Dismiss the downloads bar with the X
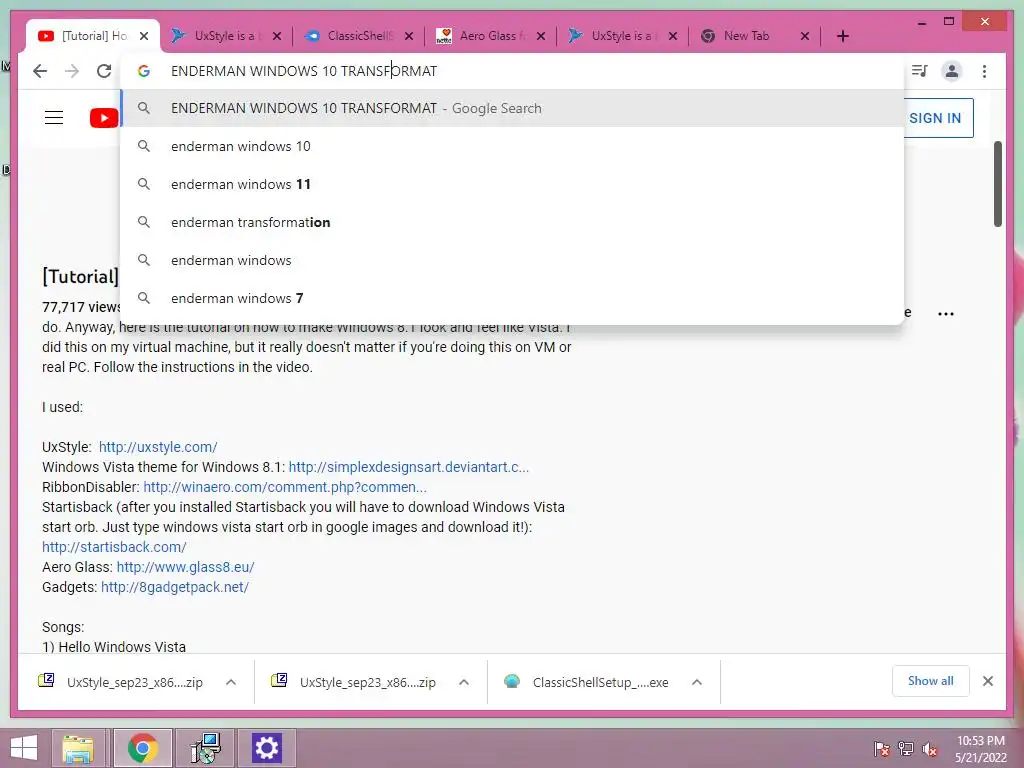 point(988,681)
